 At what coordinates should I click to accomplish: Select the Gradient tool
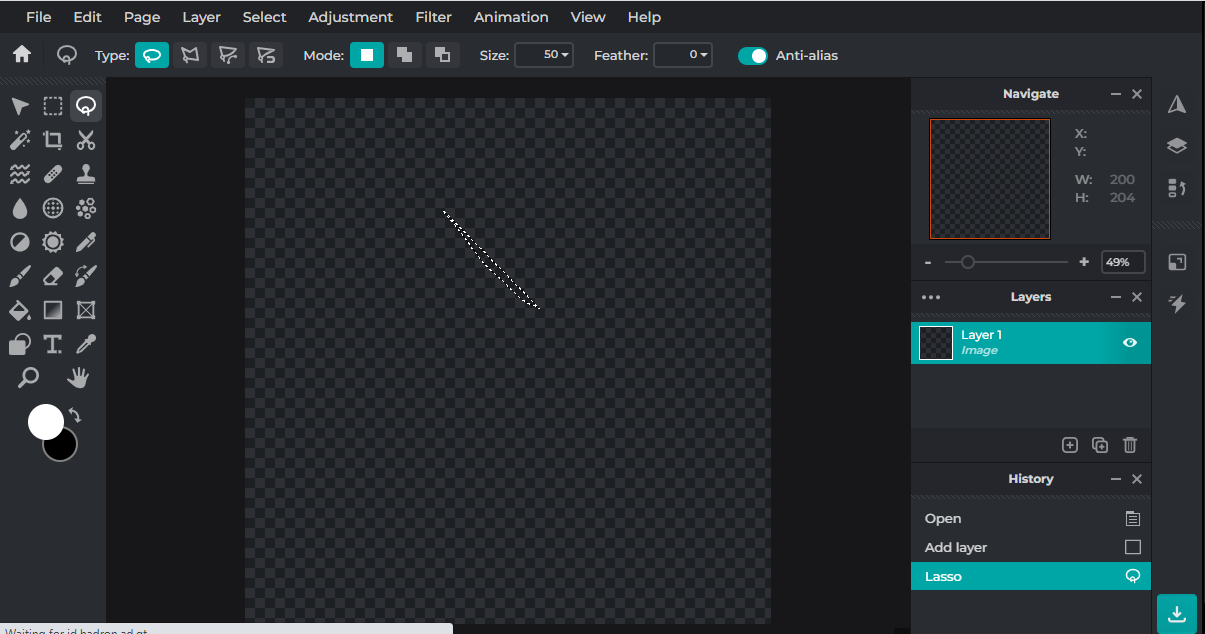click(53, 310)
